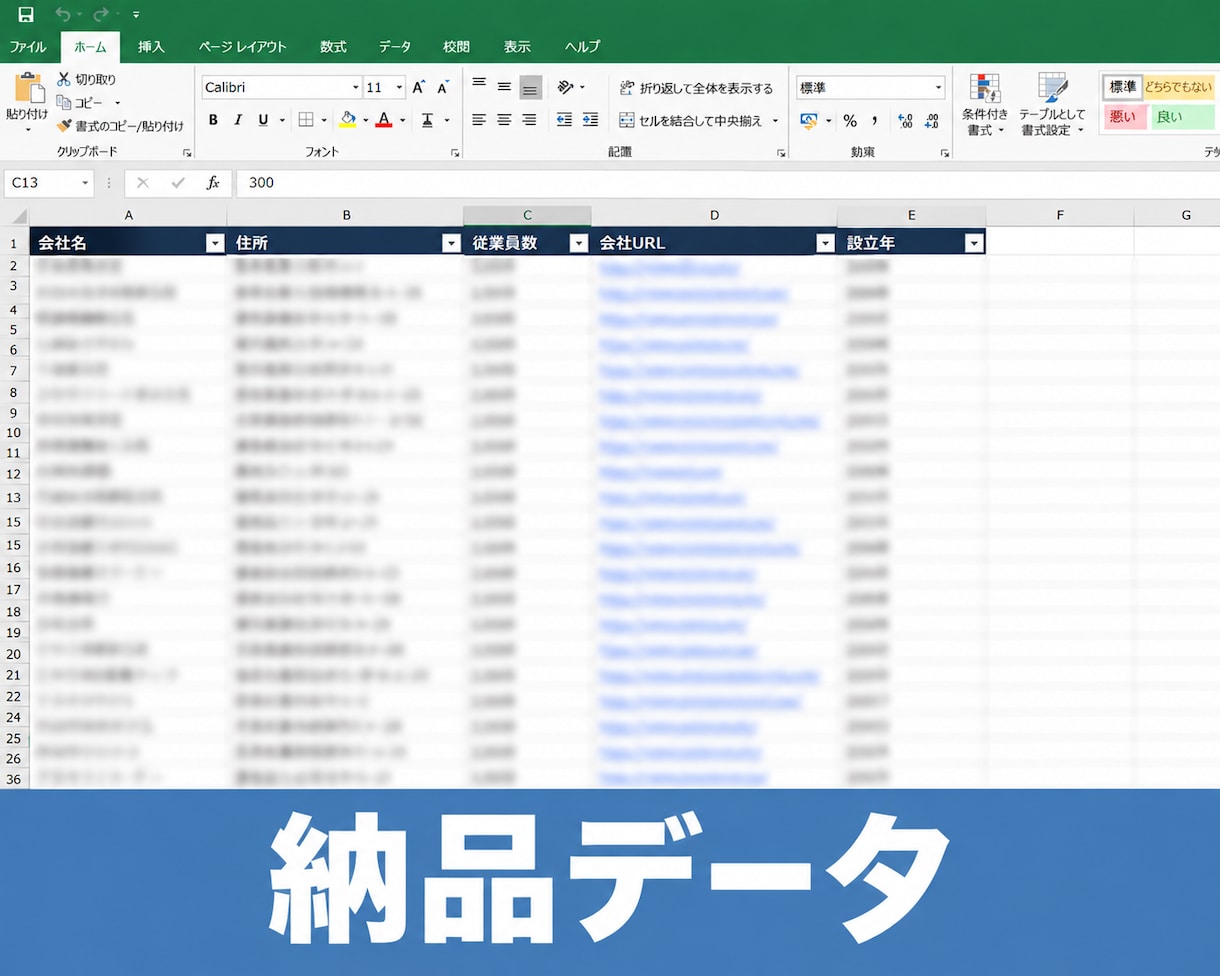Click the phonetic guide icon in the フォント group
1220x976 pixels.
click(x=427, y=120)
